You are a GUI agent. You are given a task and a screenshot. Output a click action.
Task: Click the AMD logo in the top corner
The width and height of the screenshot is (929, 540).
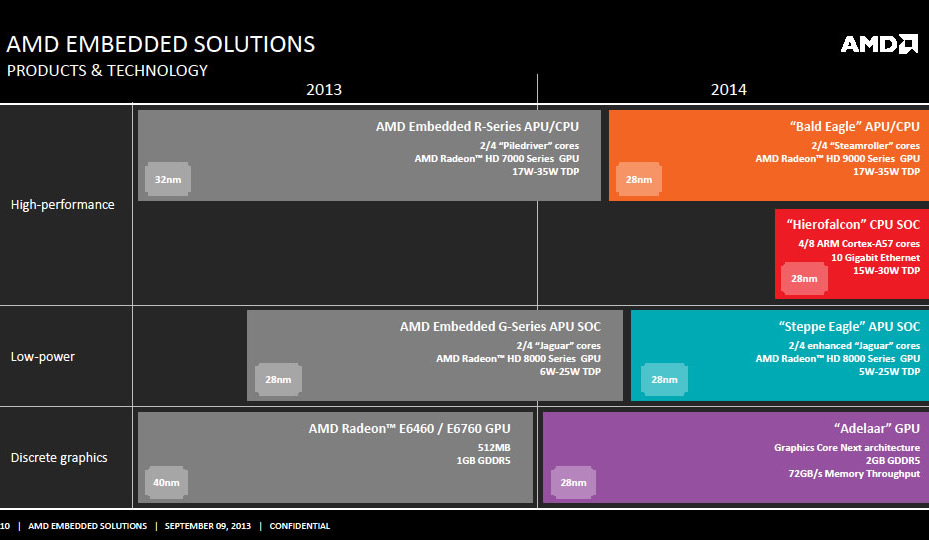878,44
